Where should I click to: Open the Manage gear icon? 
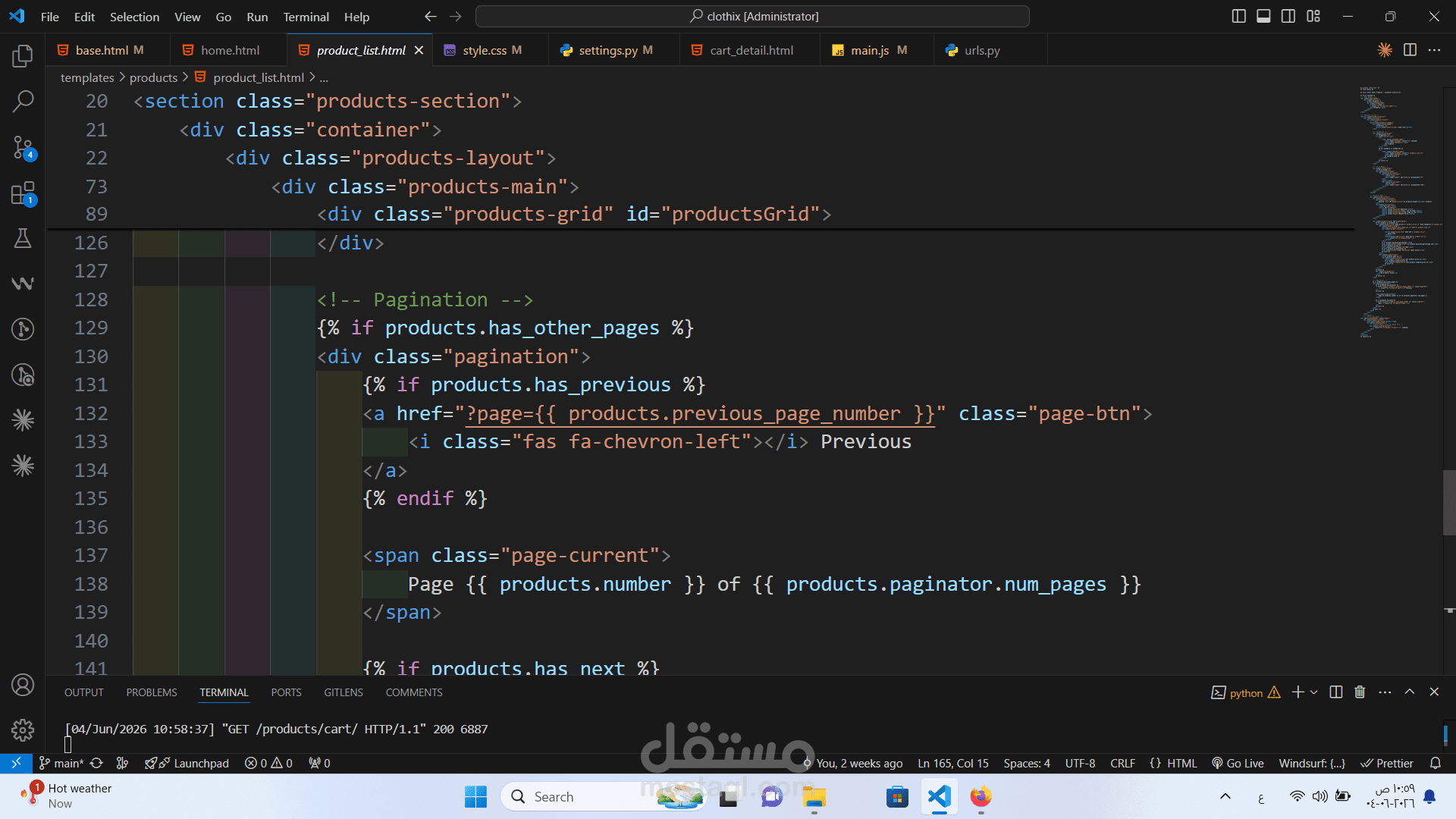23,730
